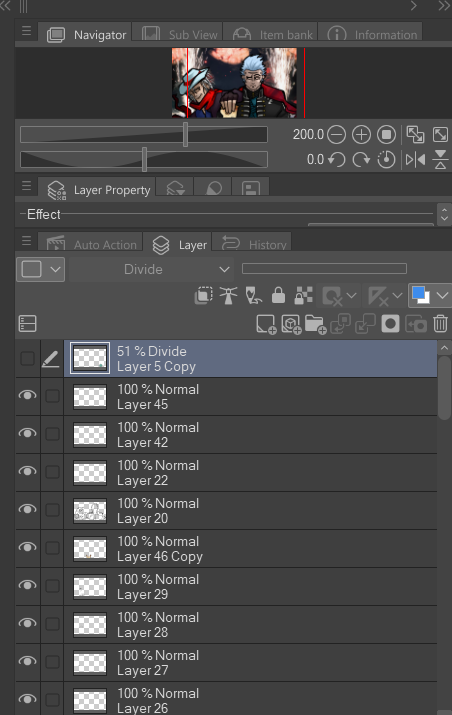Hide Layer 45 using its eye icon
The height and width of the screenshot is (715, 452).
click(x=27, y=395)
